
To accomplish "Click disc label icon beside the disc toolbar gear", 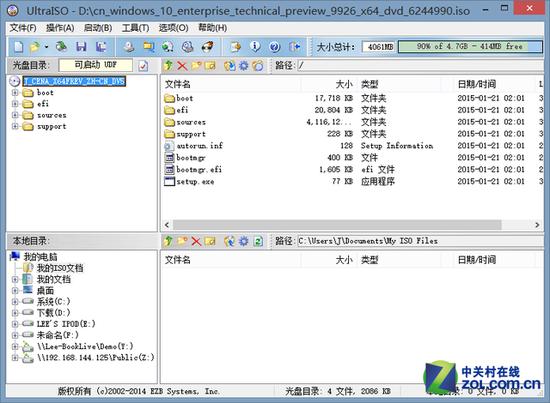I will (258, 66).
